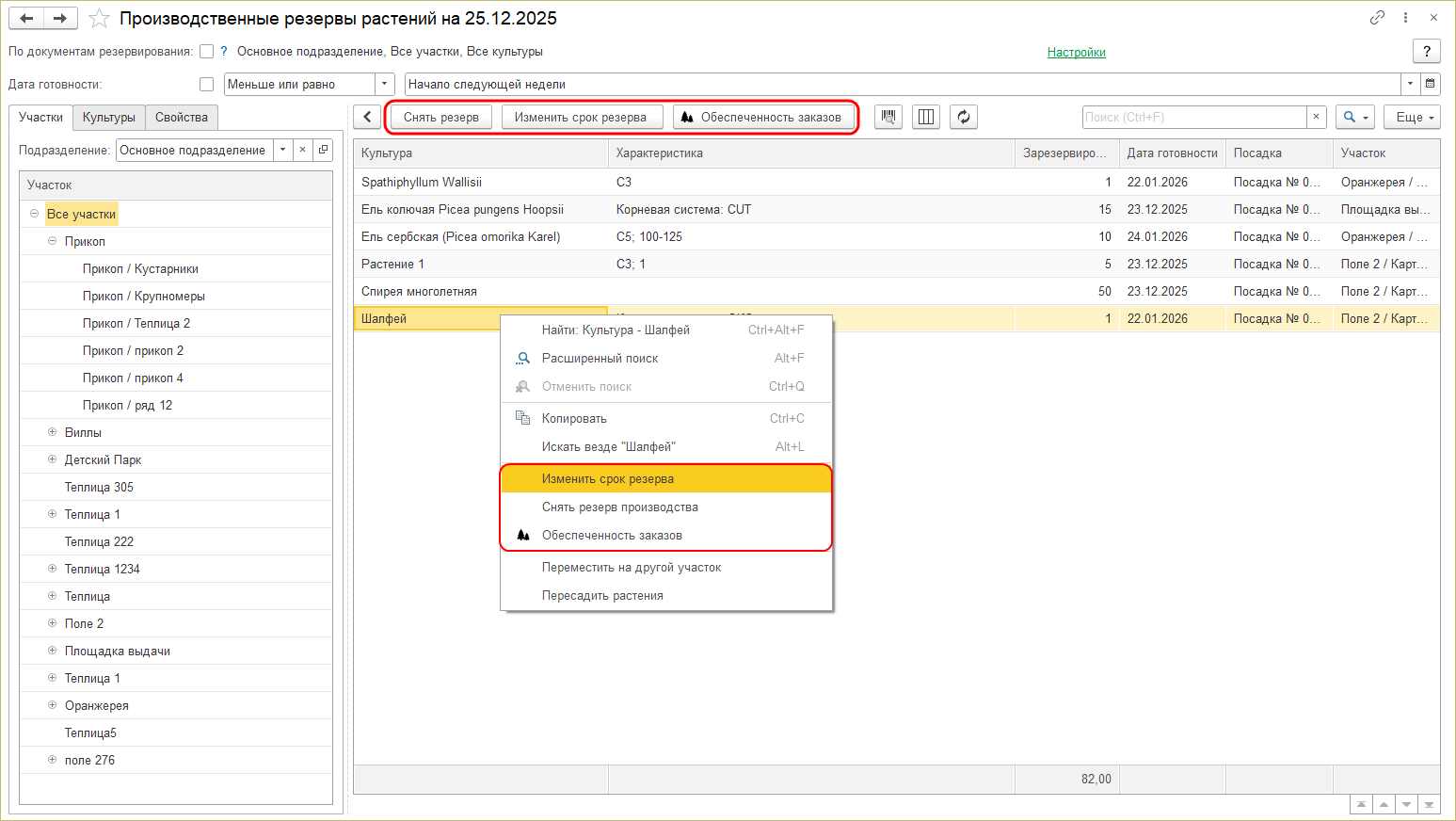Collapse the left panel with chevron button
The width and height of the screenshot is (1456, 821).
click(x=367, y=117)
